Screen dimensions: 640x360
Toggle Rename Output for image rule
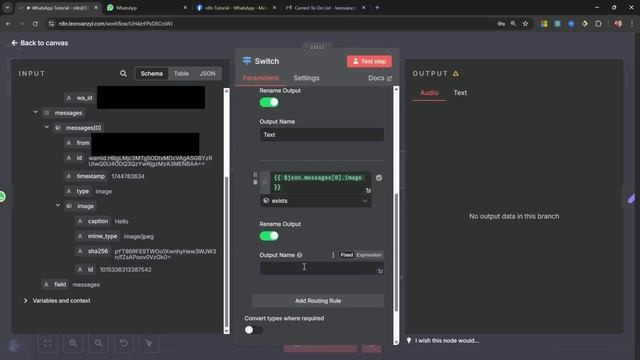269,236
